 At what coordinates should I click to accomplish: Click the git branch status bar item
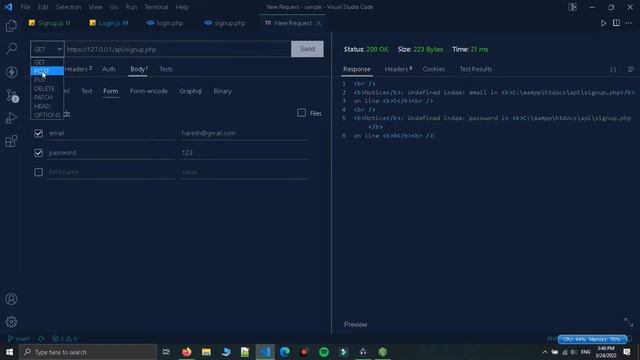coord(19,339)
